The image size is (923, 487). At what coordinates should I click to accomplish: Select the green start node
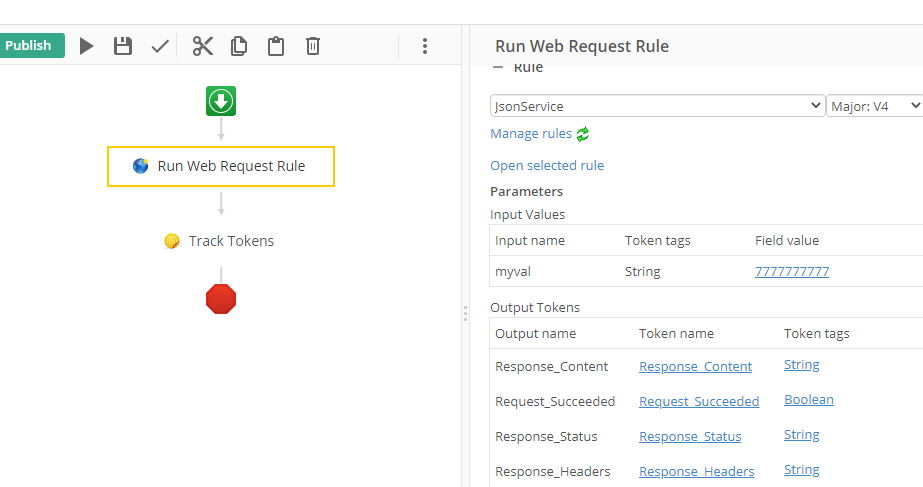pos(221,101)
